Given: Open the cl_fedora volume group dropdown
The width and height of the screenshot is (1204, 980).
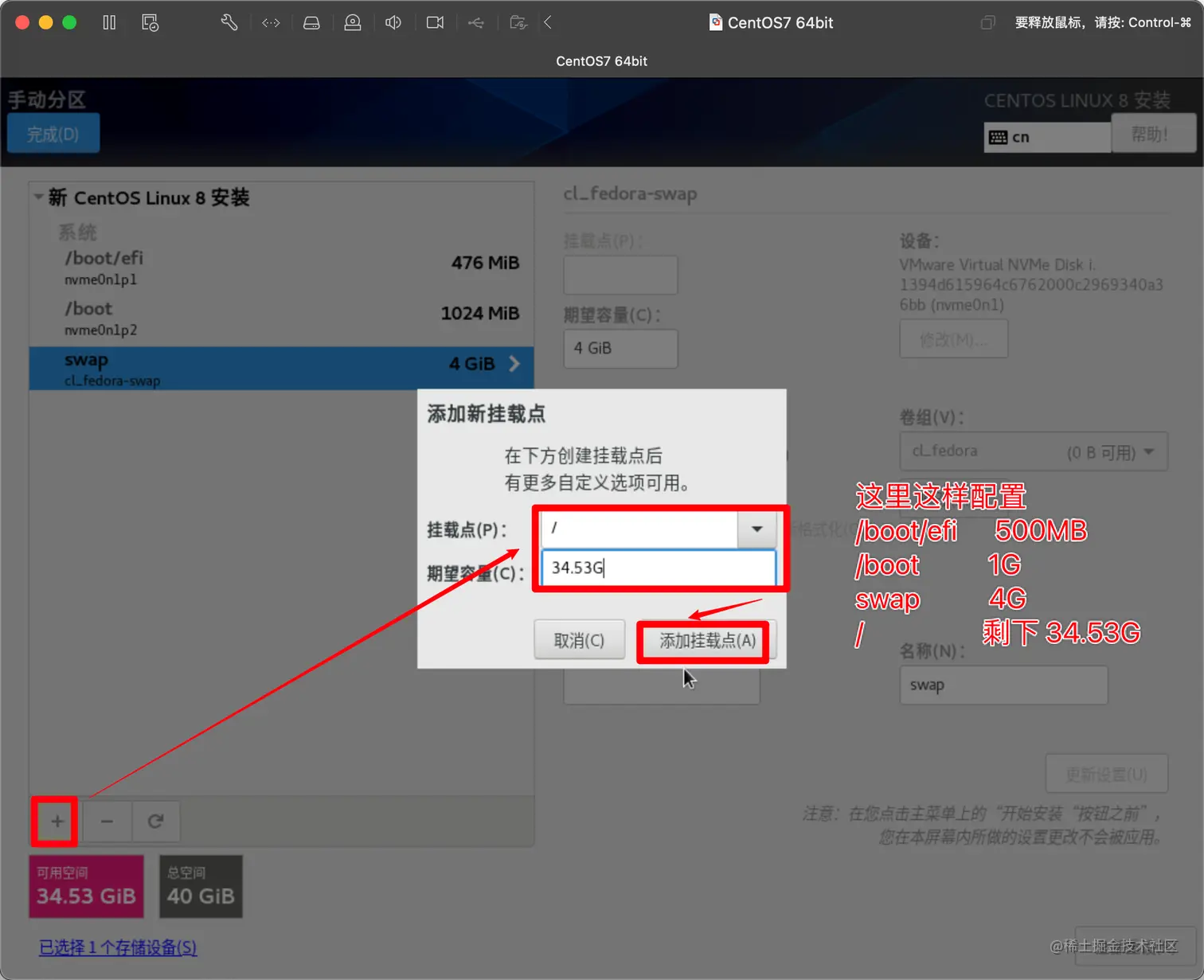Looking at the screenshot, I should (1034, 451).
